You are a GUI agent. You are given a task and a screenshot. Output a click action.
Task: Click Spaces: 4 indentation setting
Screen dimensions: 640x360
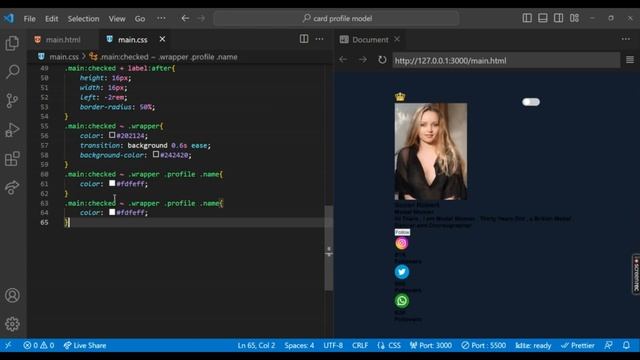(x=299, y=345)
